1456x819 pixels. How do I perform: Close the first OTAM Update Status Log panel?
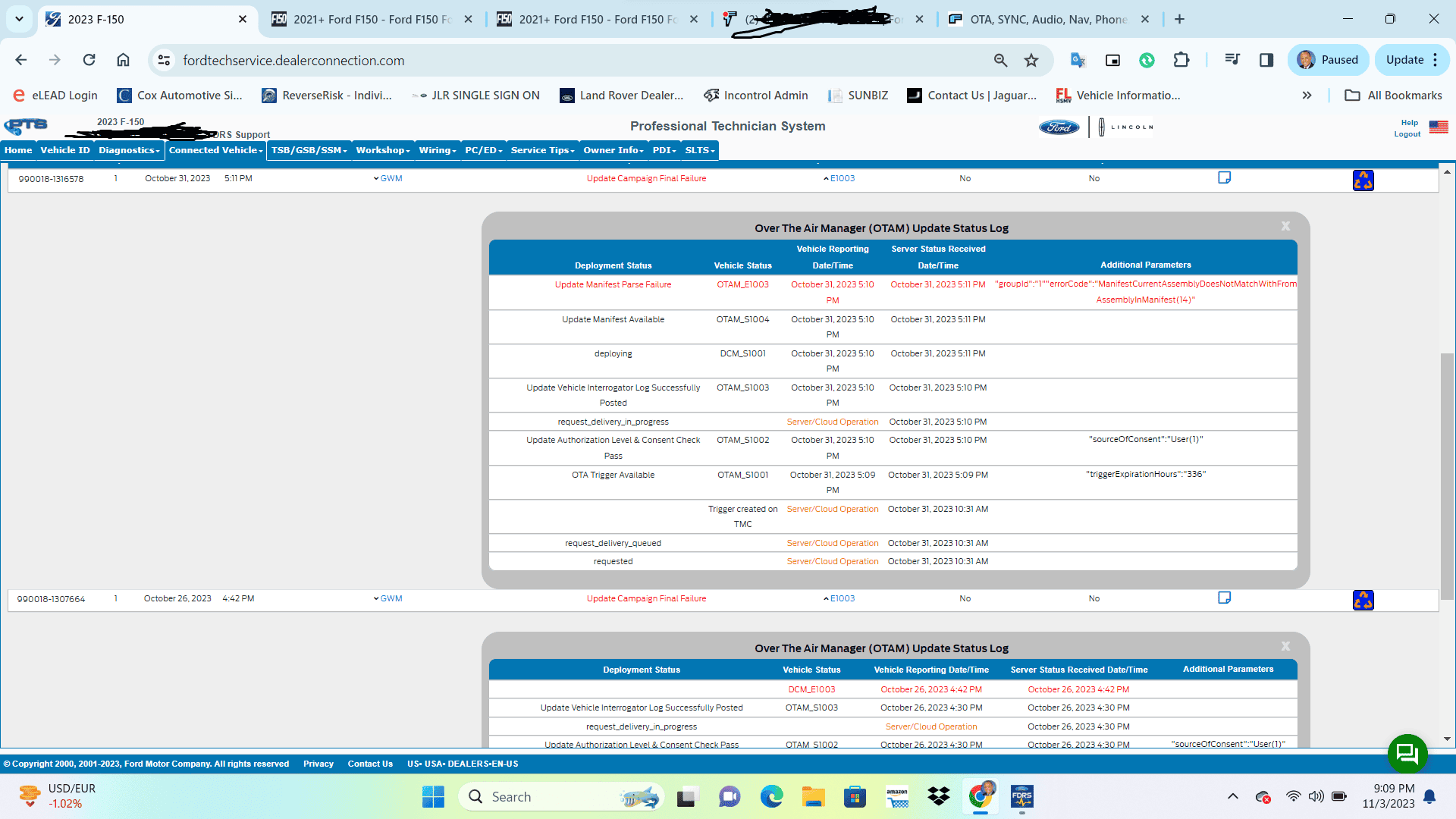(1285, 226)
